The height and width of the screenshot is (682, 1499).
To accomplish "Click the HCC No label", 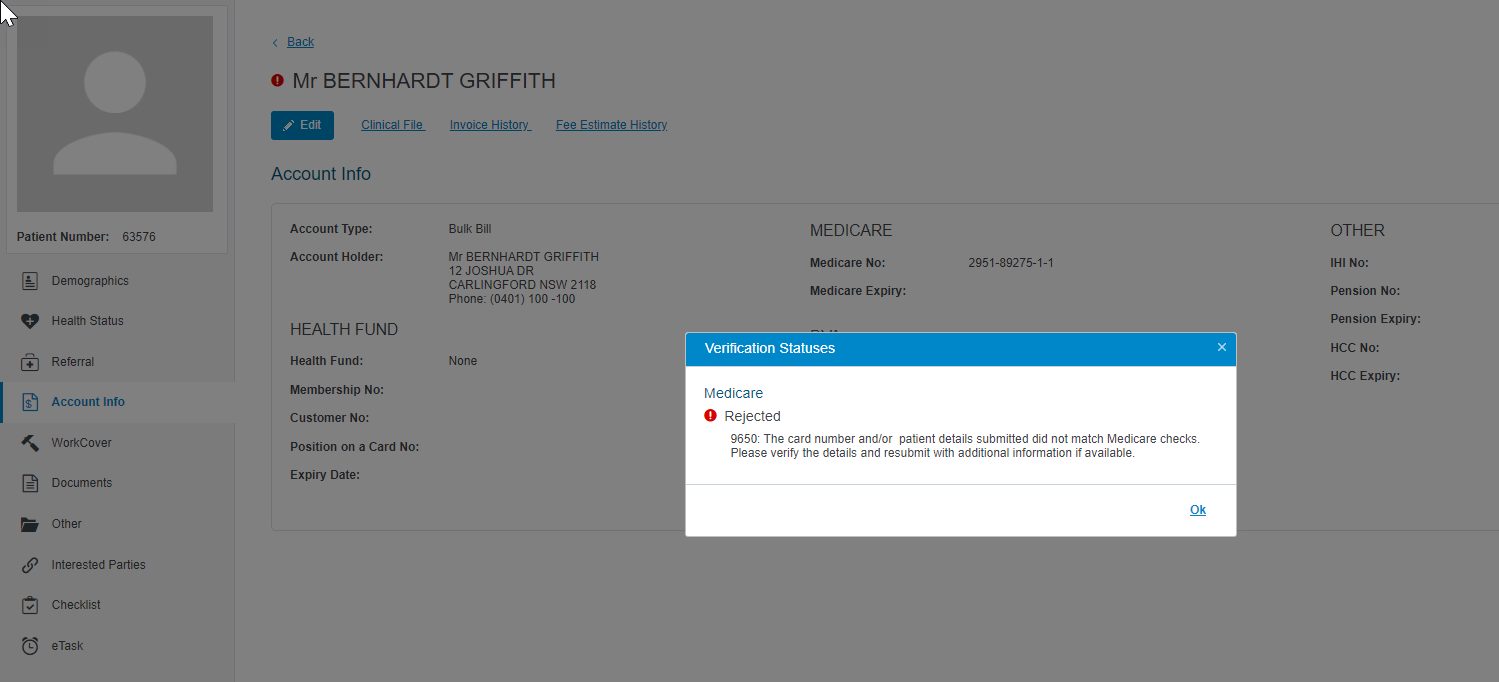I will (1355, 348).
